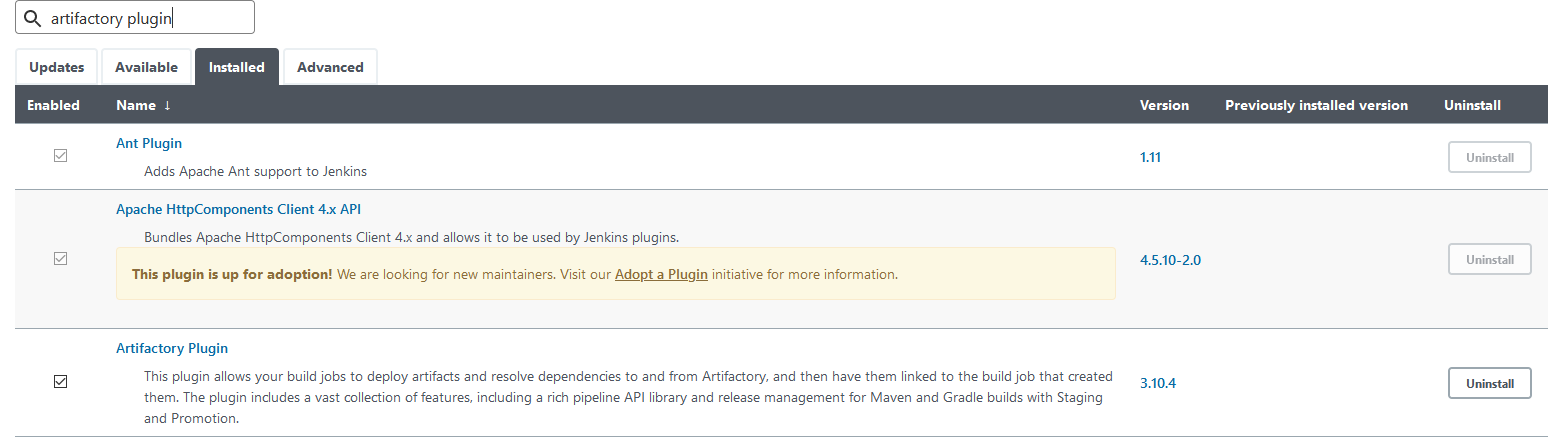Viewport: 1555px width, 439px height.
Task: Switch to the Updates tab
Action: click(x=57, y=67)
